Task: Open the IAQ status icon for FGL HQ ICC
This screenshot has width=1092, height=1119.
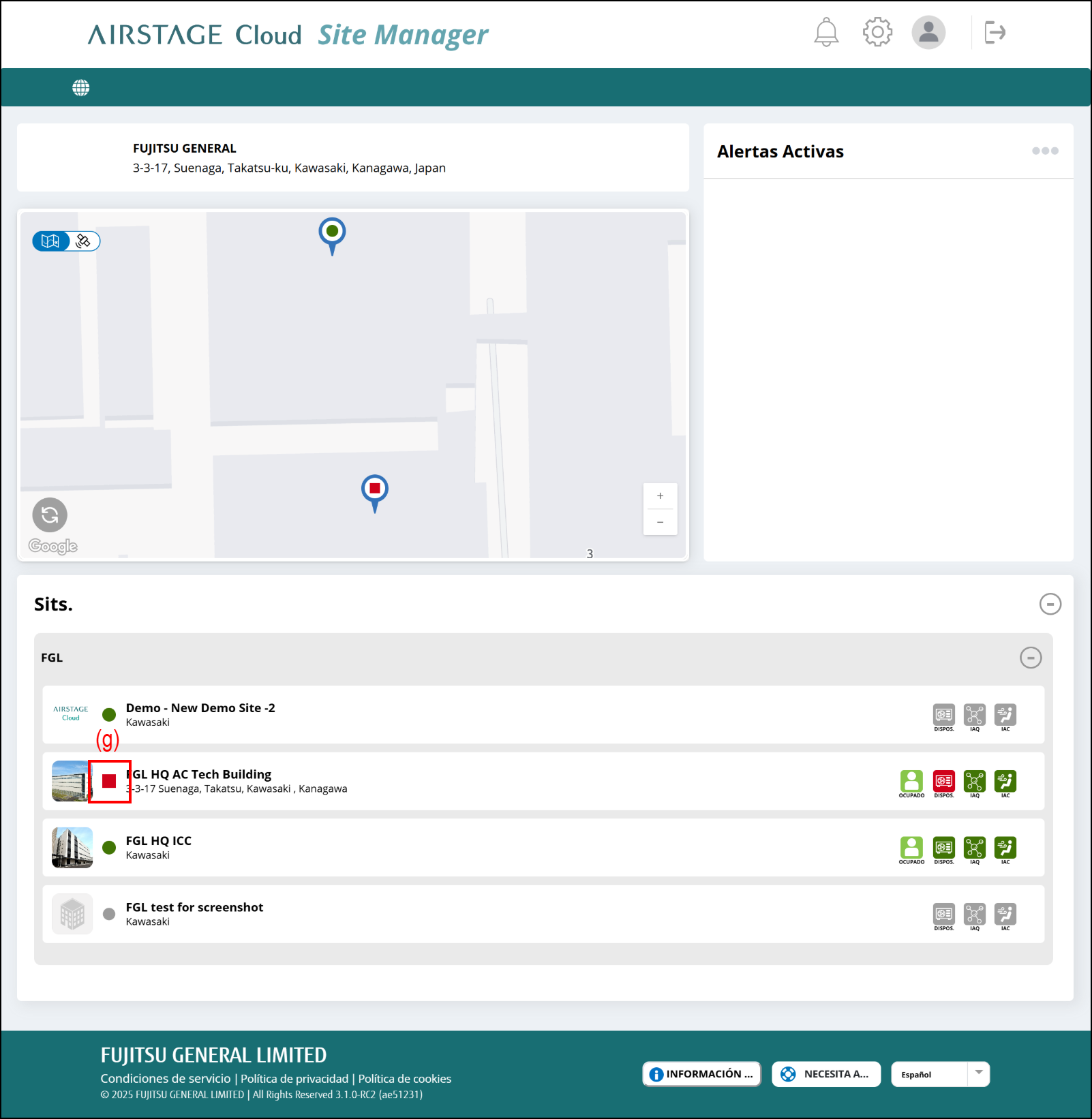Action: point(975,847)
